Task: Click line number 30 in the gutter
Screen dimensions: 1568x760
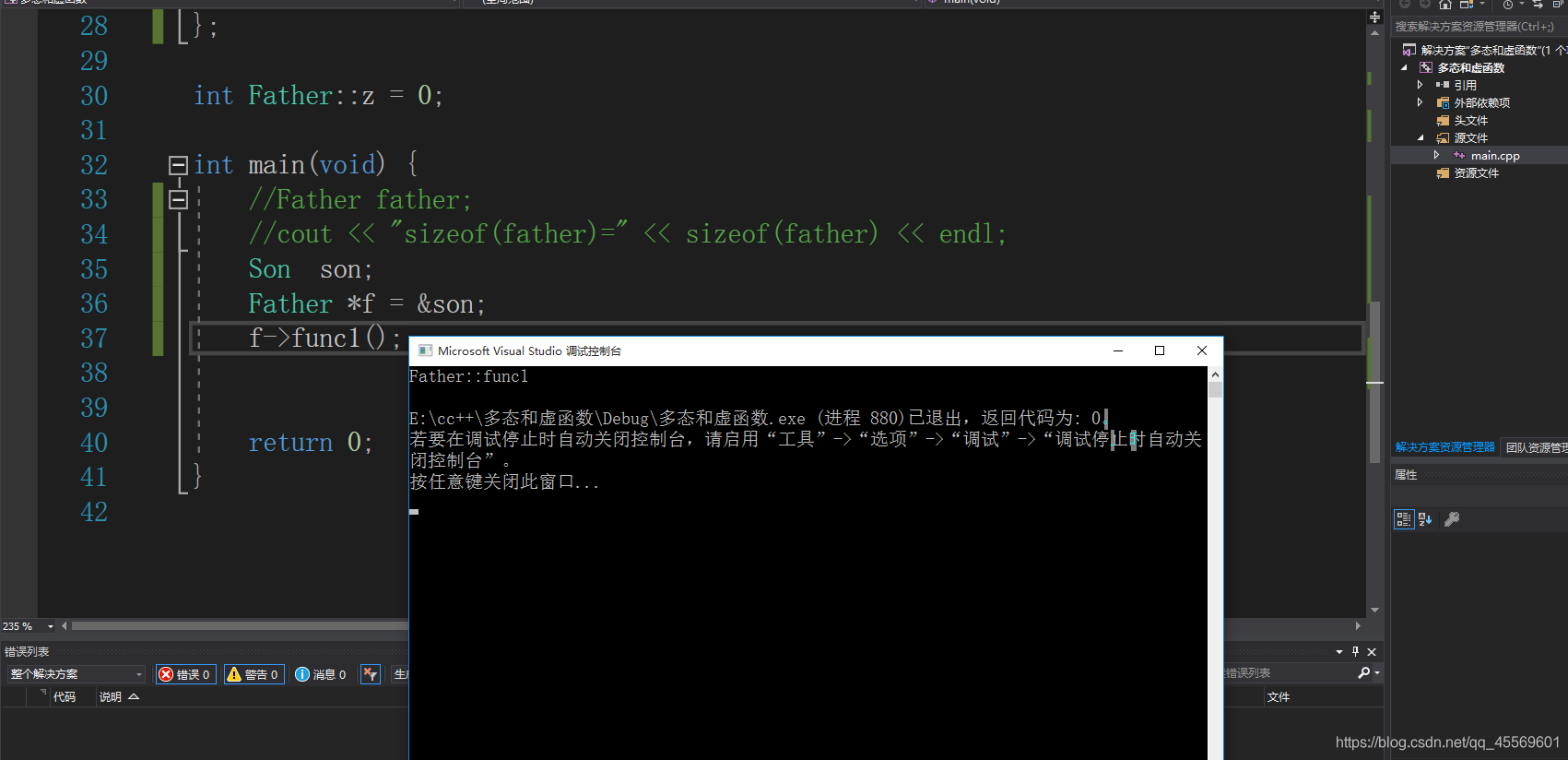Action: tap(94, 96)
